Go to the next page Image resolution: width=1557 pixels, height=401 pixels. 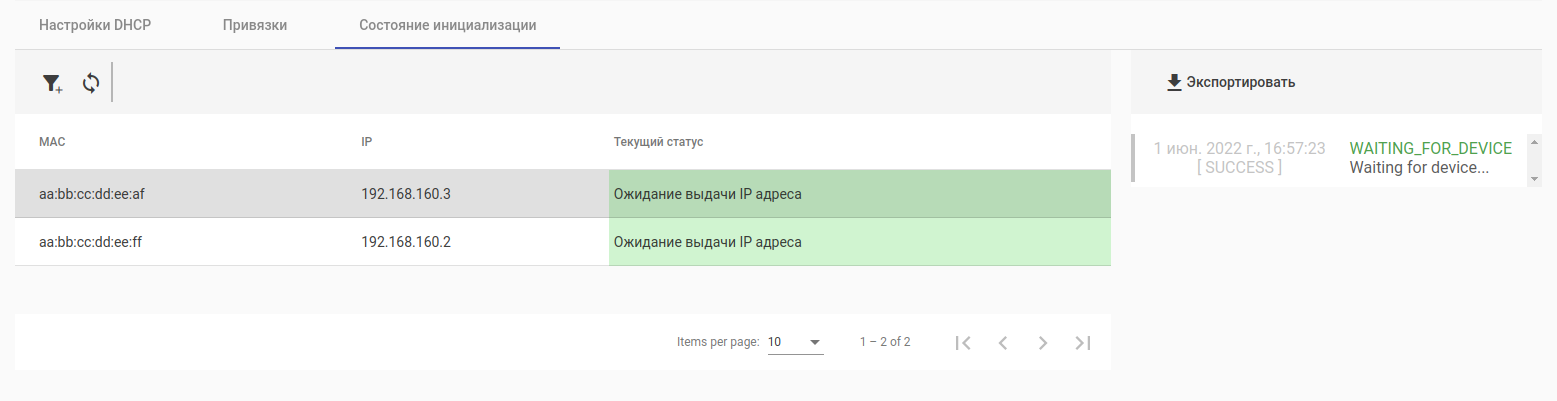click(x=1043, y=342)
